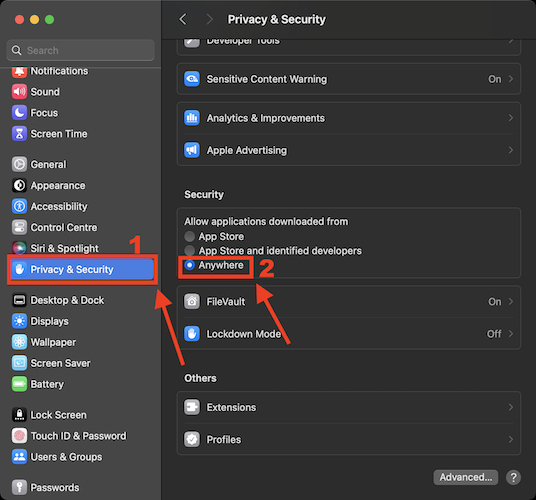This screenshot has height=500, width=536.
Task: Go to General label in sidebar
Action: (x=48, y=164)
